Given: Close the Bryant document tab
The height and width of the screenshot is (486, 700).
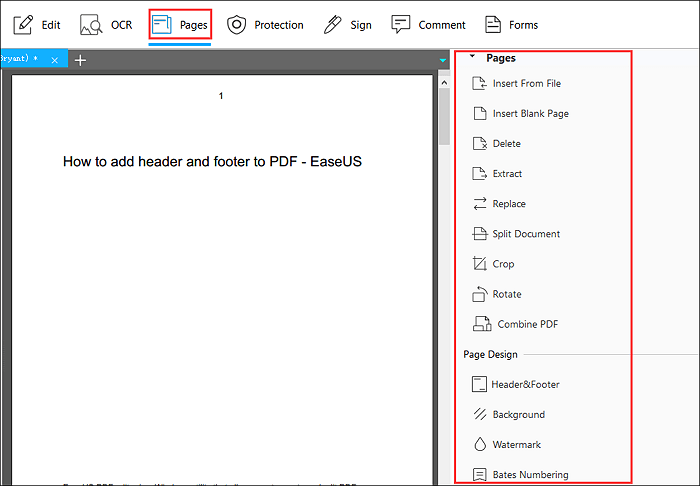Looking at the screenshot, I should point(54,60).
